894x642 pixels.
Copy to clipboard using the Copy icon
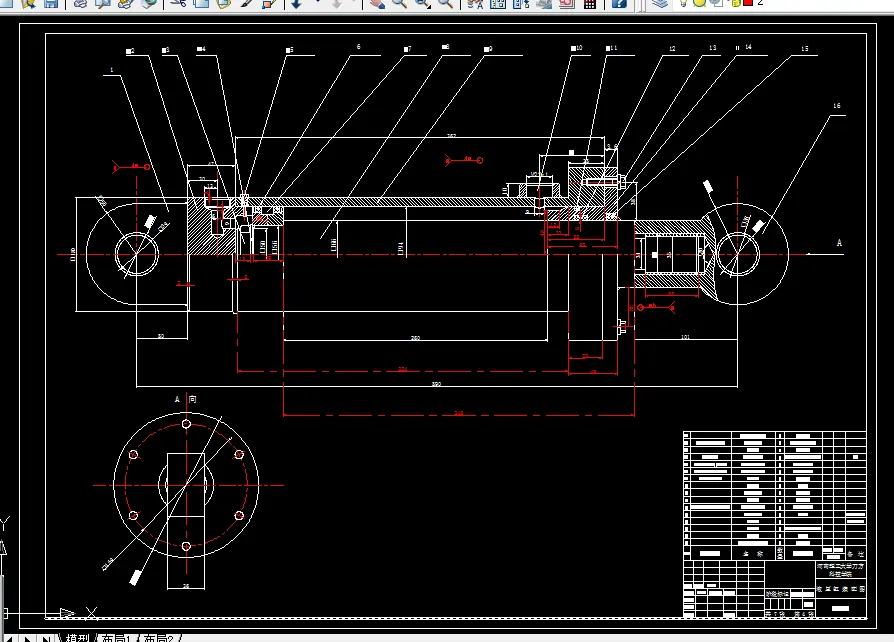201,3
